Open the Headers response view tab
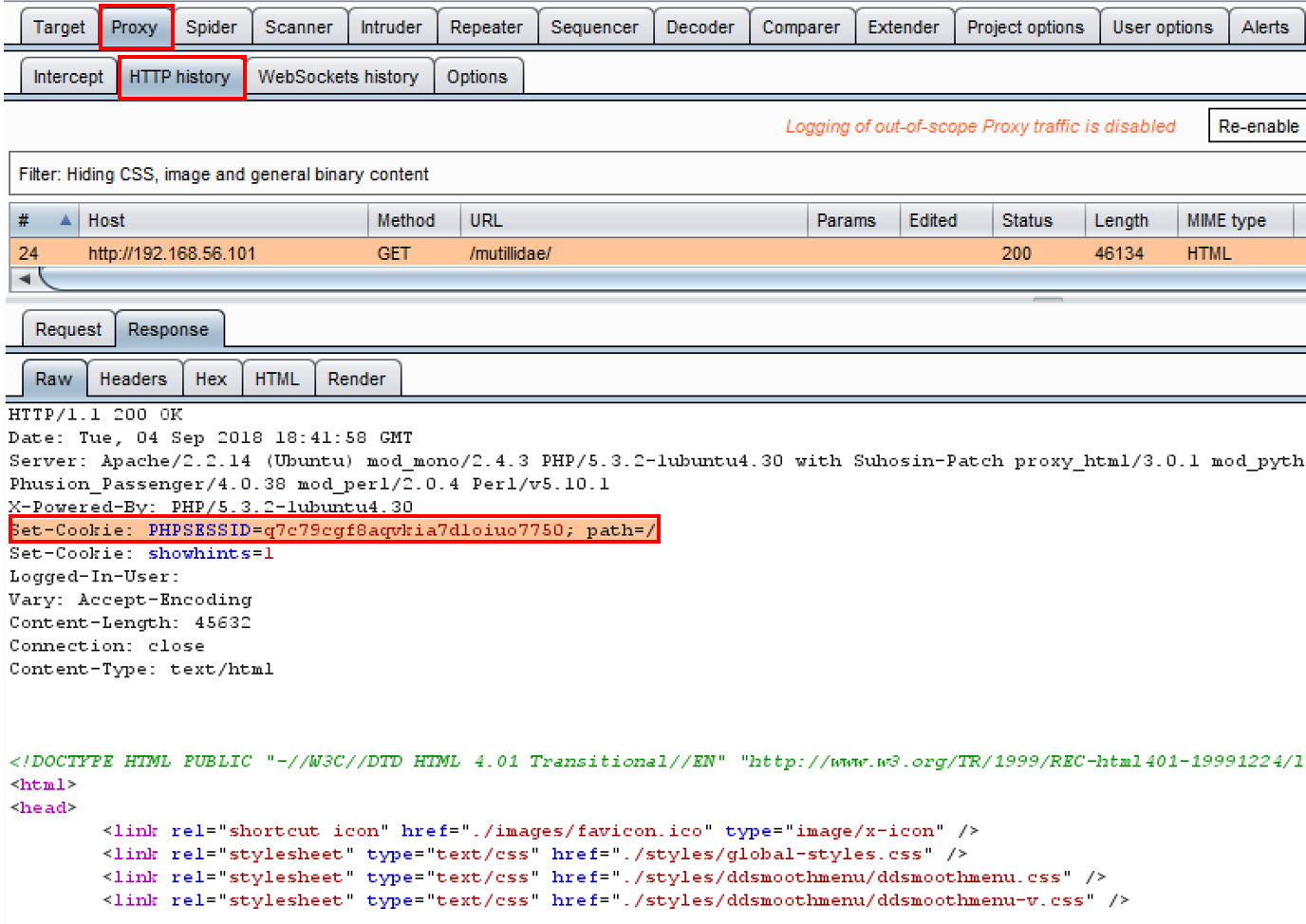This screenshot has height=924, width=1306. click(x=133, y=379)
